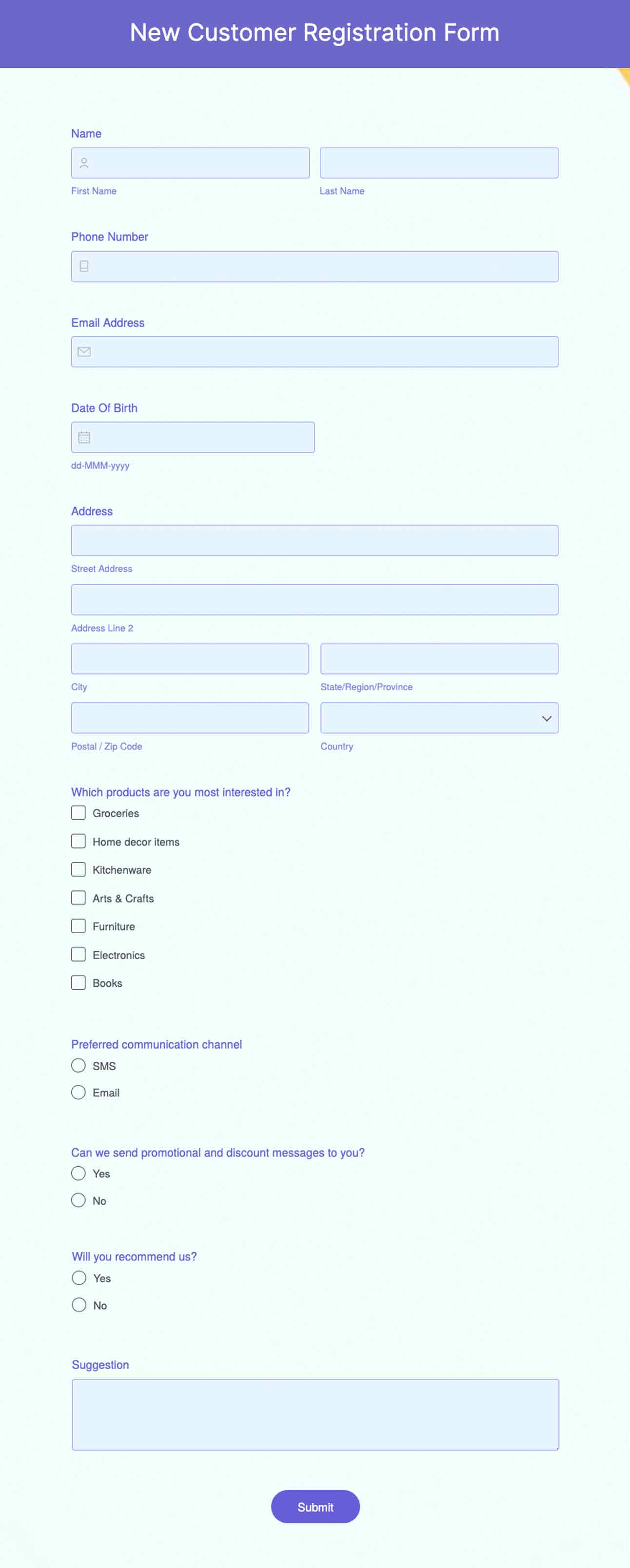Image resolution: width=630 pixels, height=1568 pixels.
Task: Expand the Country dropdown chevron
Action: (546, 718)
